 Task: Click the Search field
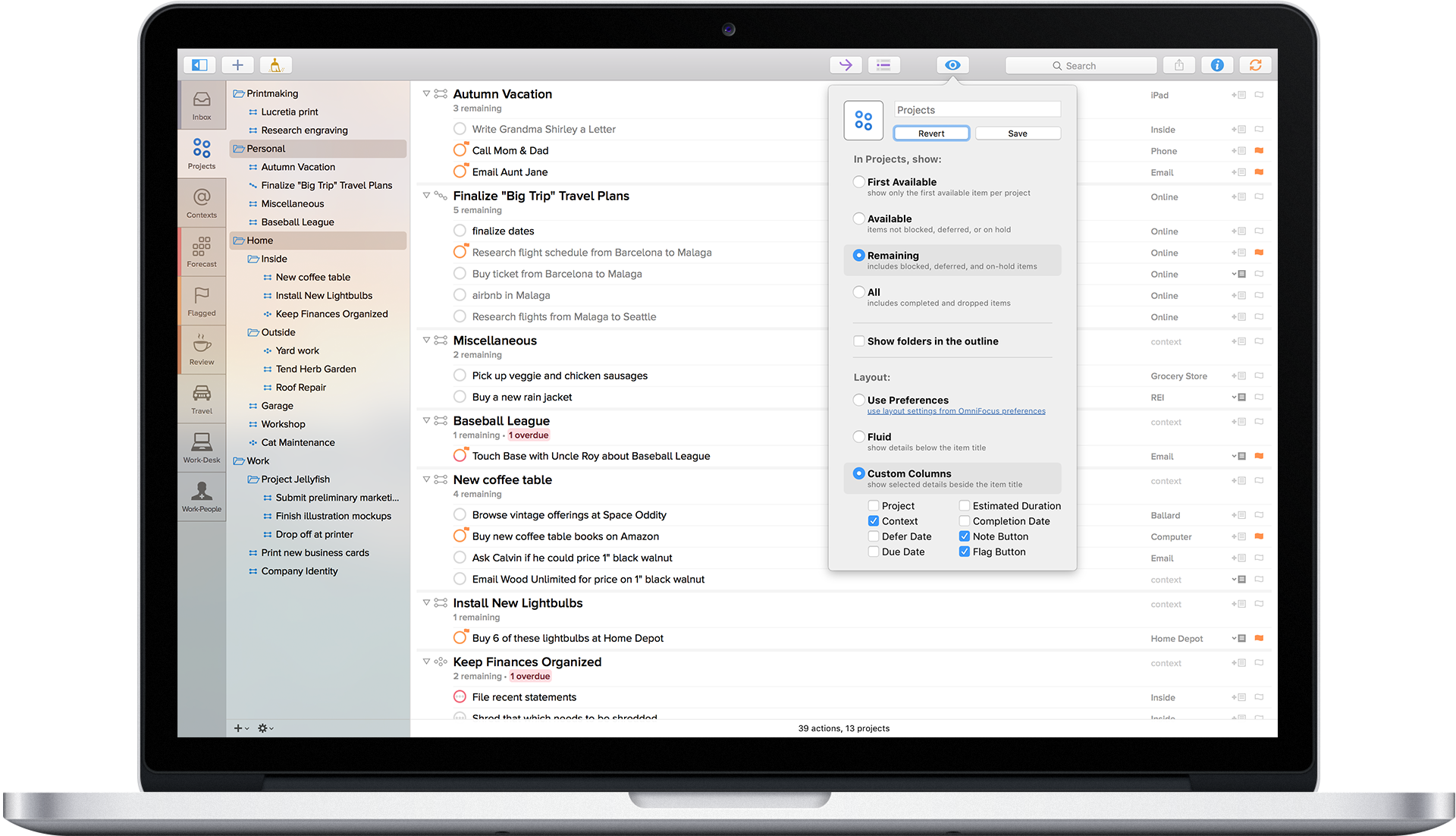tap(1081, 66)
